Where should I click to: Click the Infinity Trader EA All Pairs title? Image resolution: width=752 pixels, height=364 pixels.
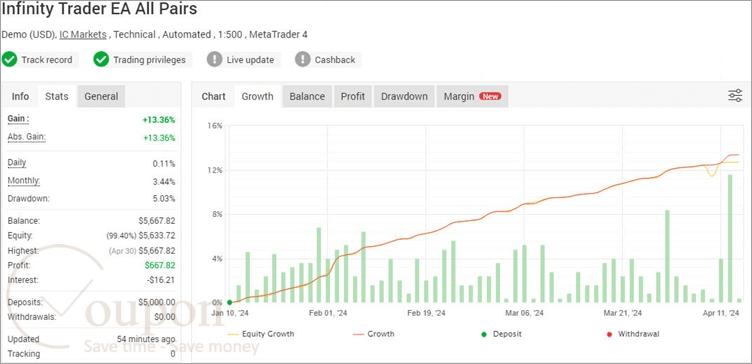point(99,10)
